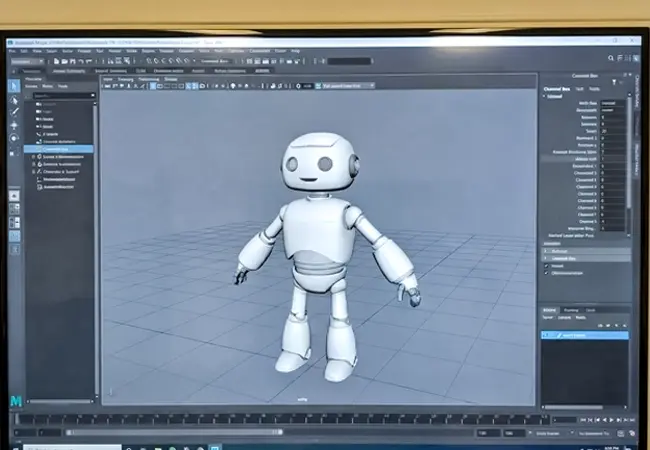Viewport: 650px width, 450px height.
Task: Click the Outliner vertical scrollbar
Action: 96,249
